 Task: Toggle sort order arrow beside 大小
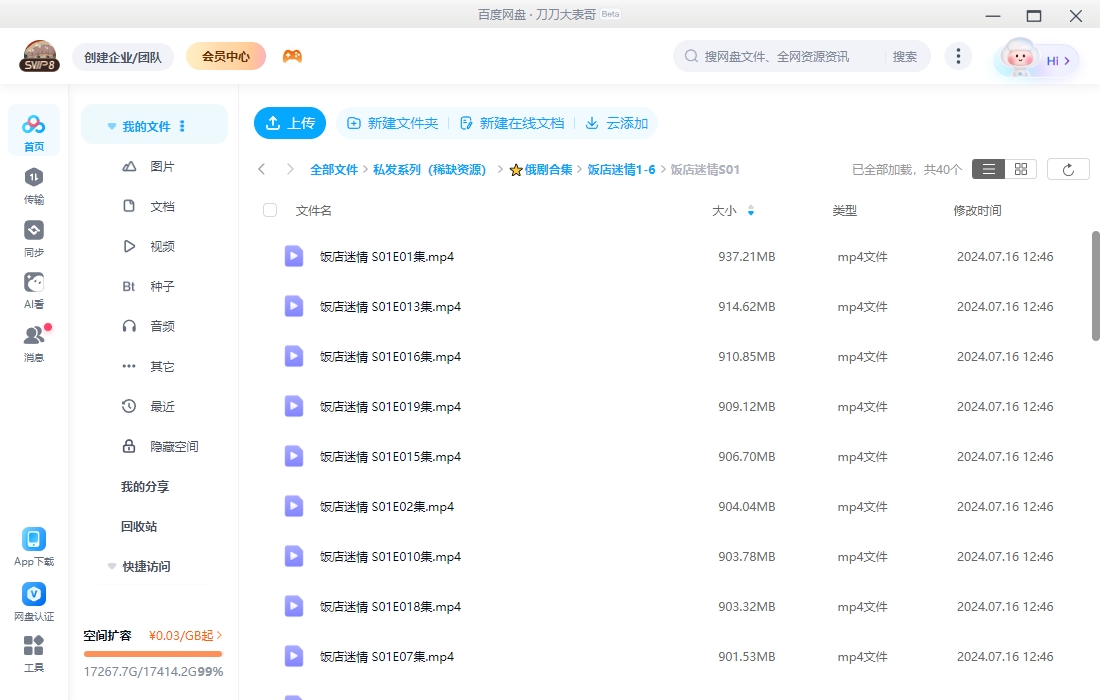point(751,211)
